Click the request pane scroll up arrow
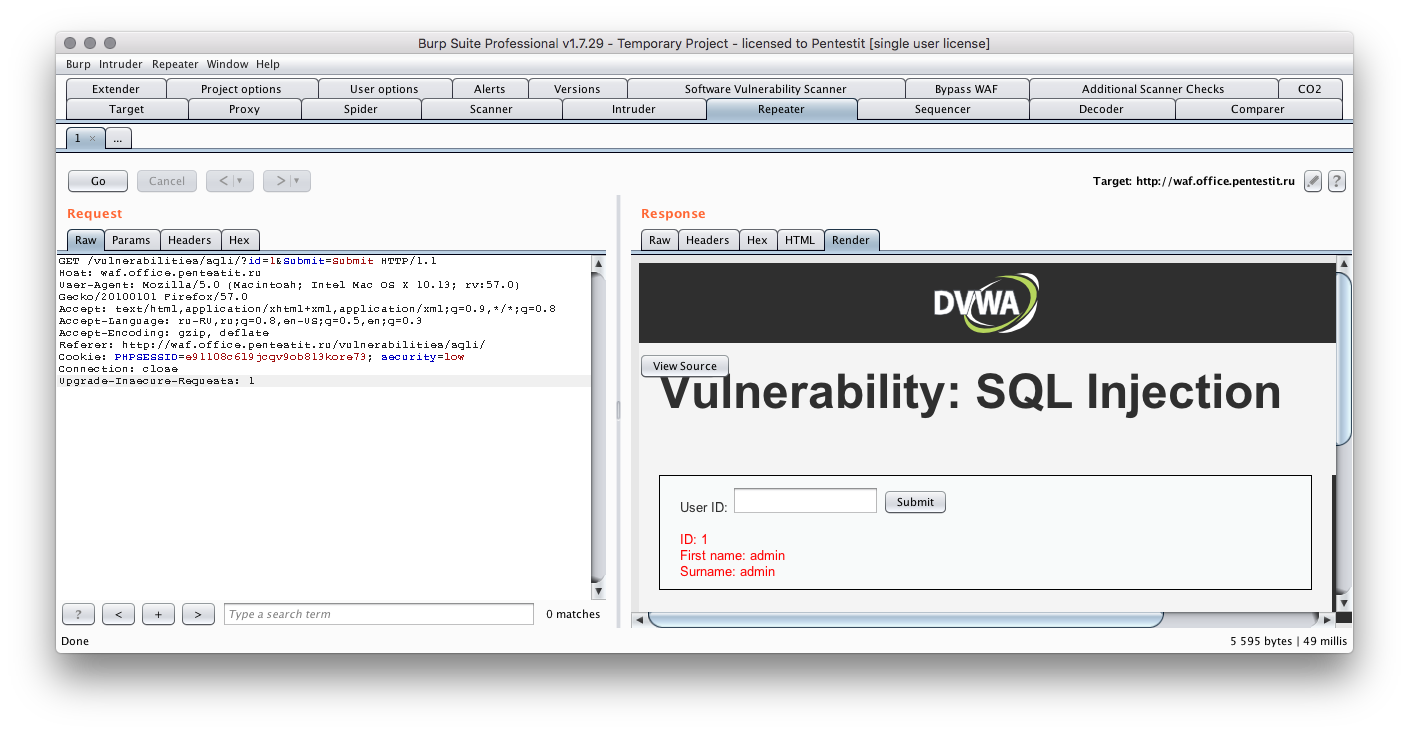This screenshot has height=733, width=1409. tap(599, 265)
